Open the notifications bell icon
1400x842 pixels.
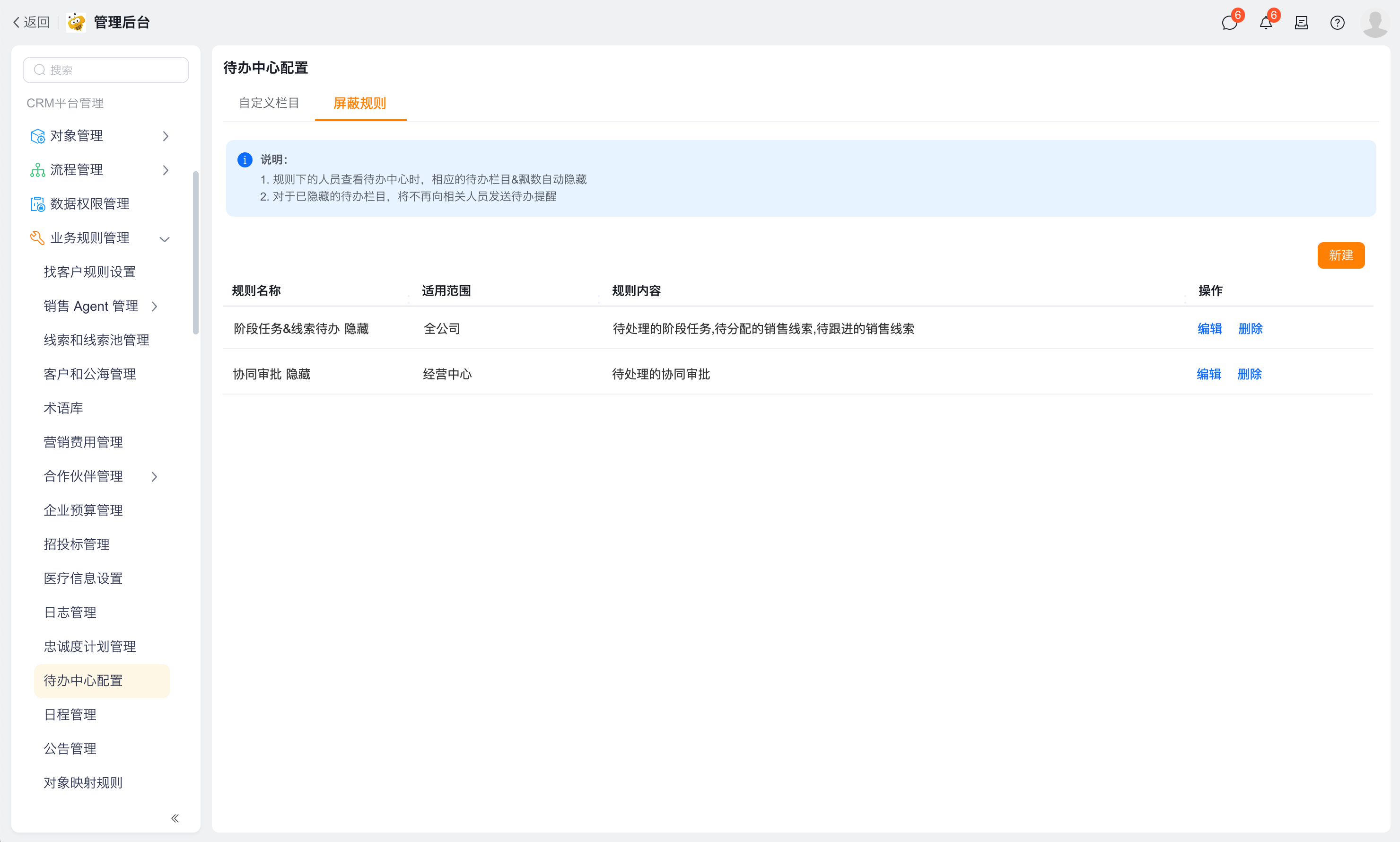click(x=1266, y=23)
